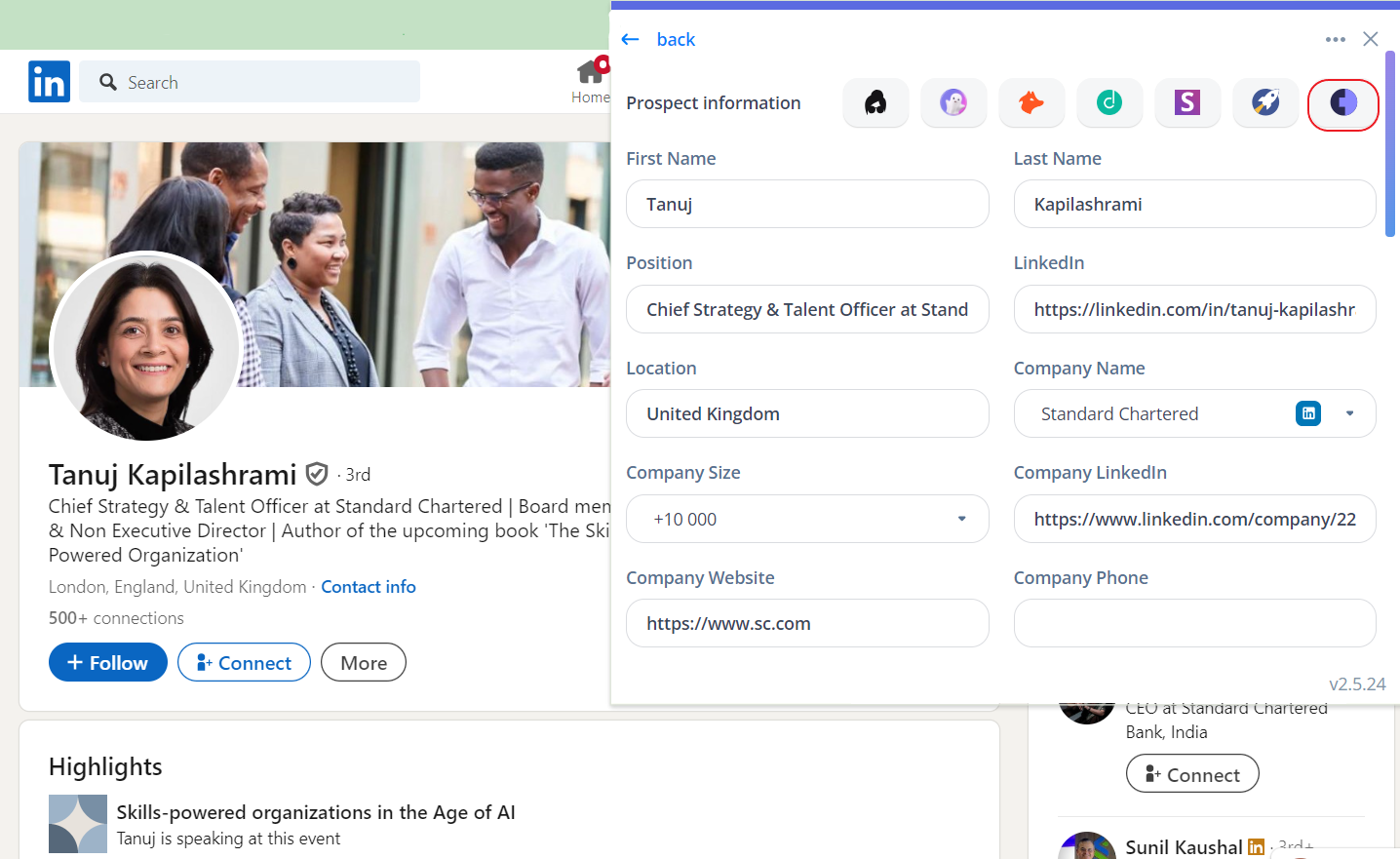Expand the Company Name dropdown arrow

point(1350,413)
